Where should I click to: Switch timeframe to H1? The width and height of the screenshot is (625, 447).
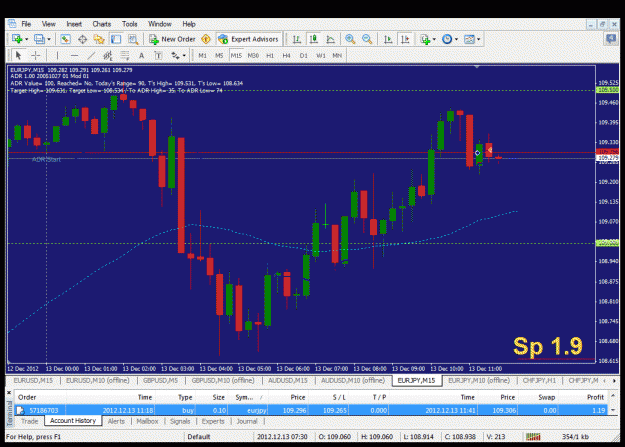[x=270, y=55]
